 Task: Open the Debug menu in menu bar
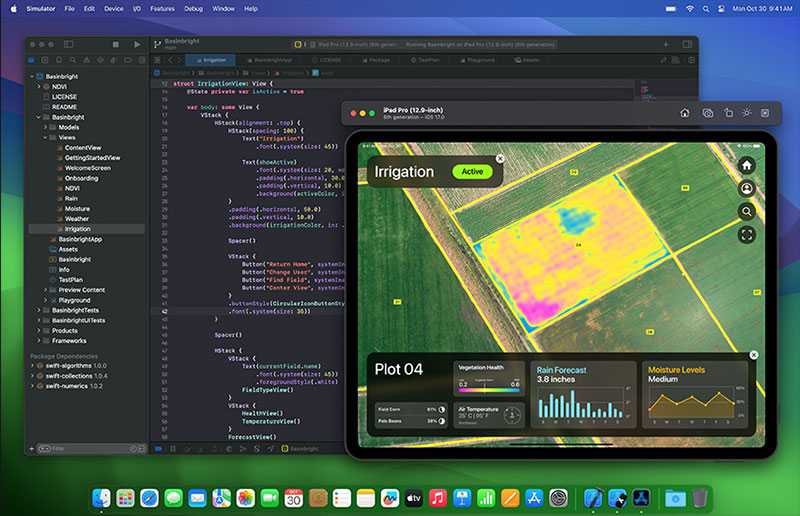[x=191, y=8]
